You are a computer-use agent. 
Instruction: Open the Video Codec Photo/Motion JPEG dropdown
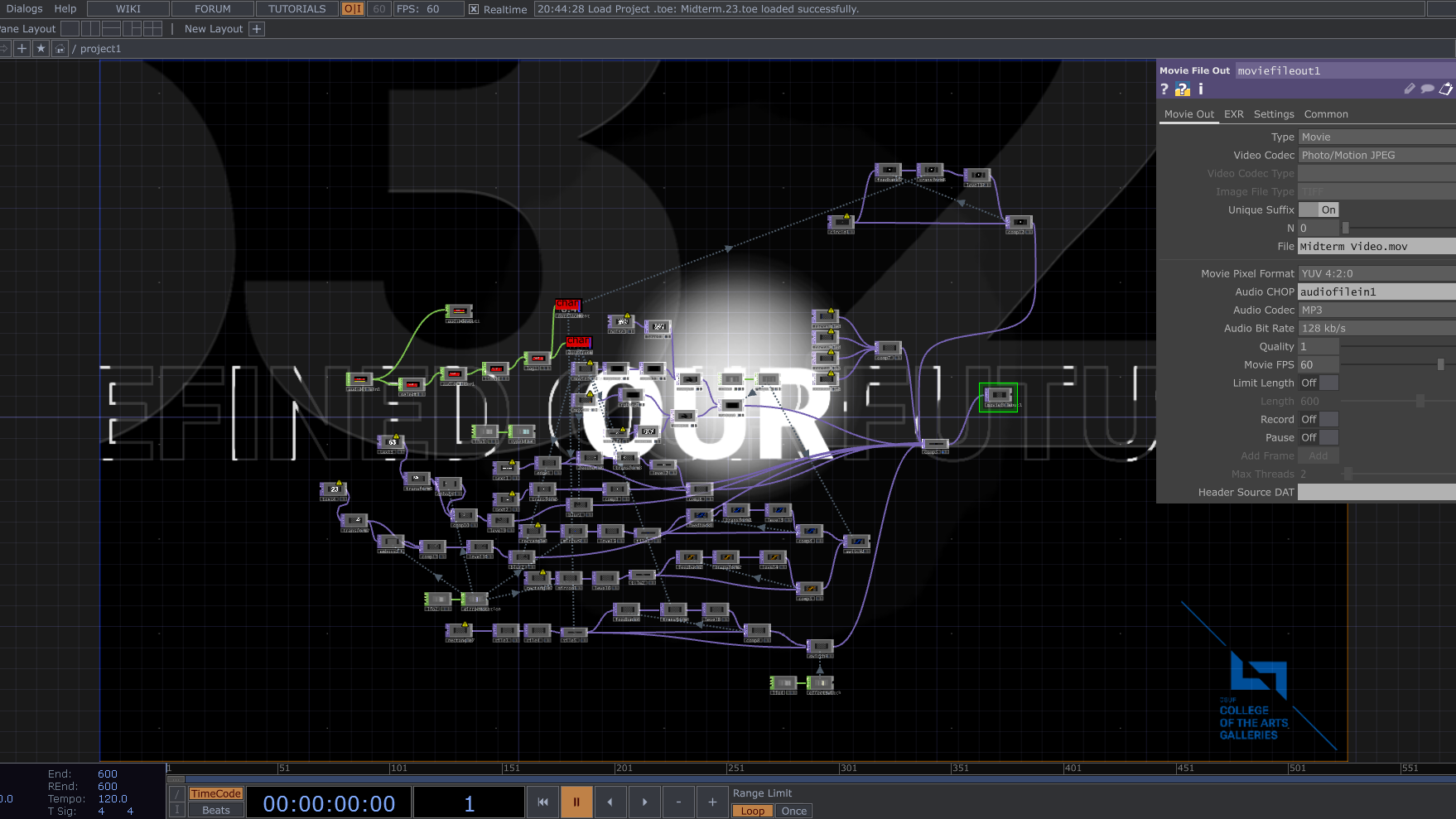click(x=1376, y=156)
